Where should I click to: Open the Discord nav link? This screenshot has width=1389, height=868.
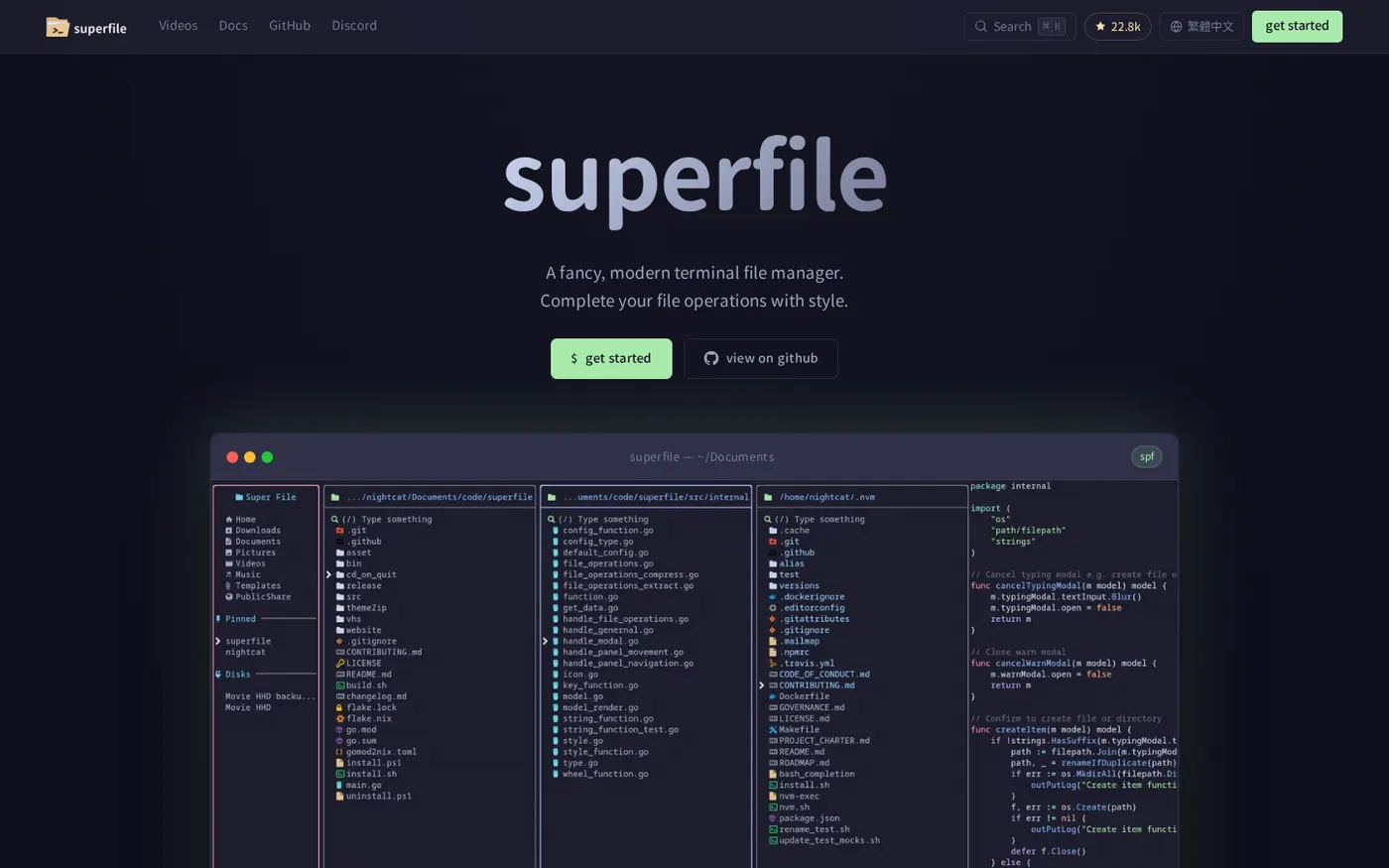(354, 26)
